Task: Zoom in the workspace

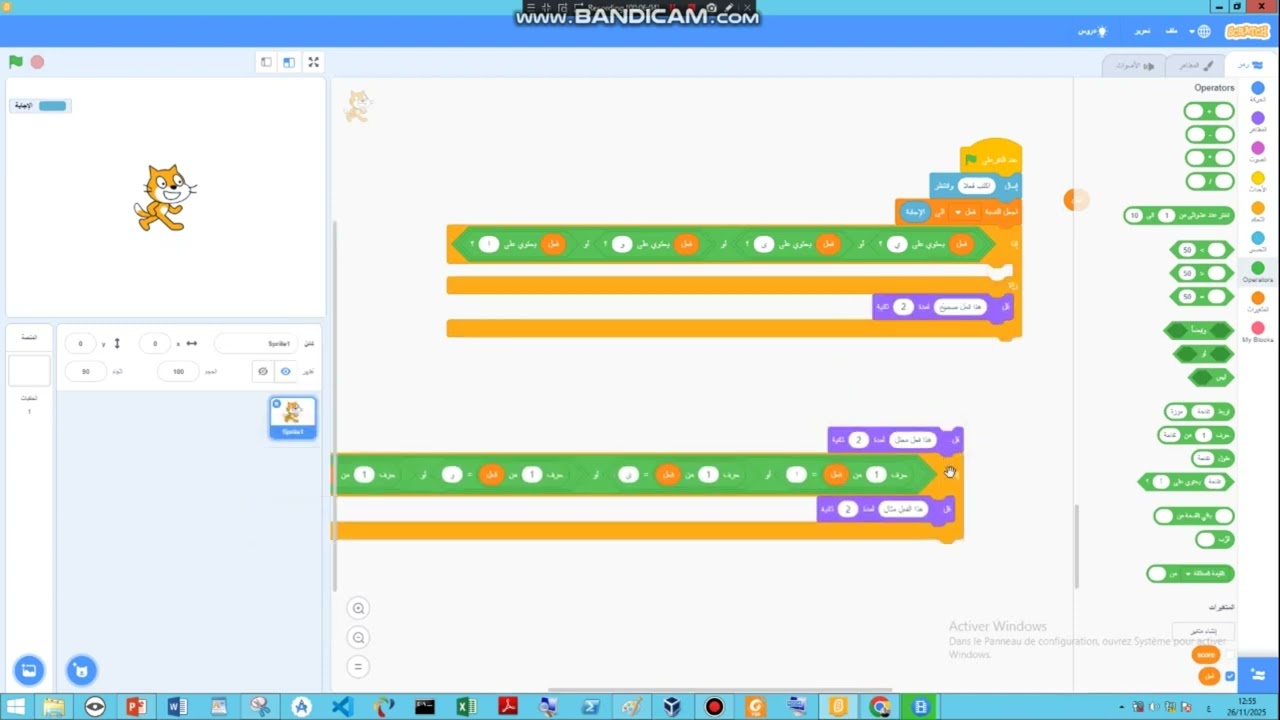Action: point(358,608)
